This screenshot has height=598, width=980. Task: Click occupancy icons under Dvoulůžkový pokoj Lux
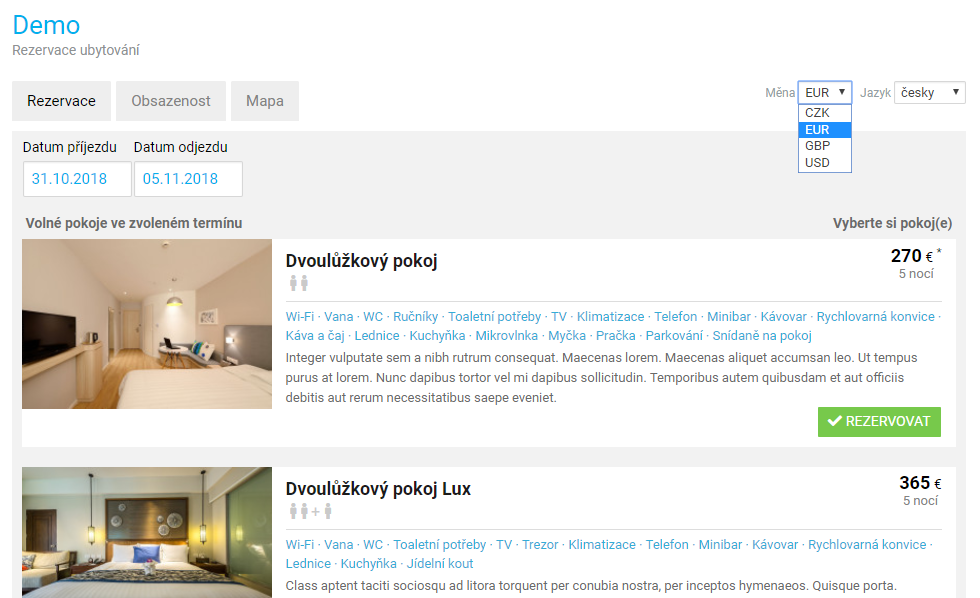(311, 512)
